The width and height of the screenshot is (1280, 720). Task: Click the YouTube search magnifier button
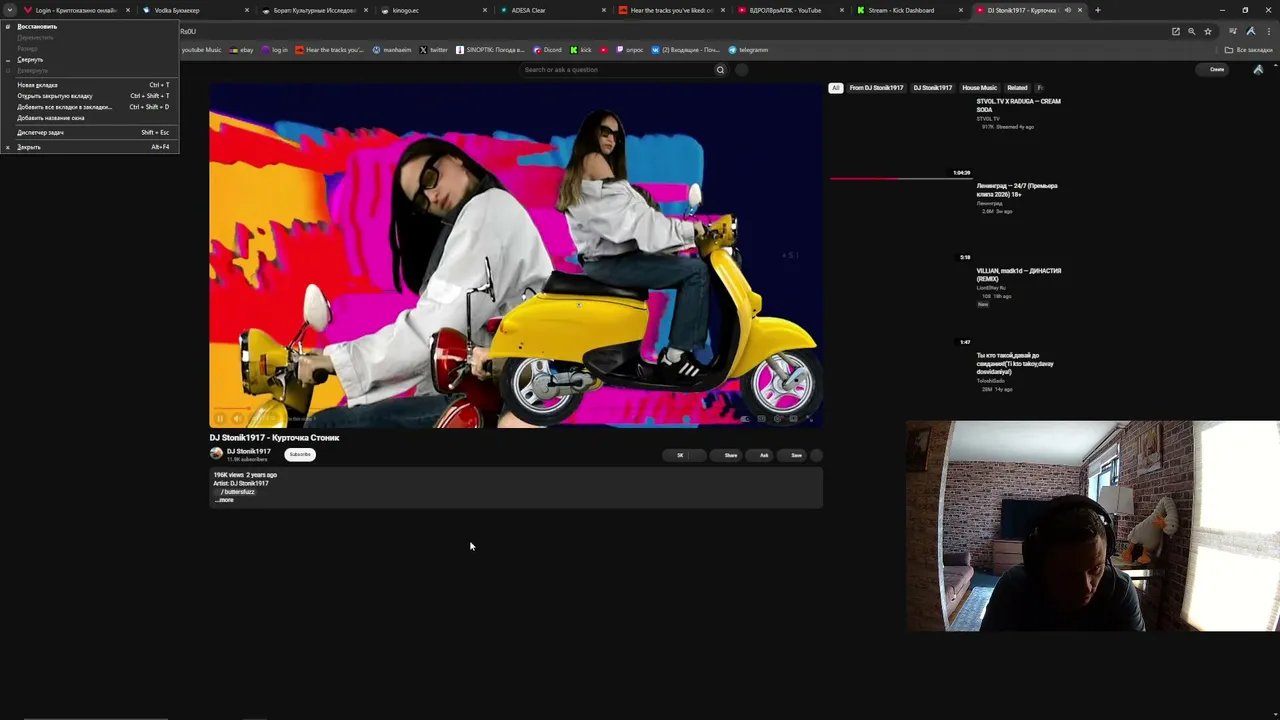tap(720, 70)
